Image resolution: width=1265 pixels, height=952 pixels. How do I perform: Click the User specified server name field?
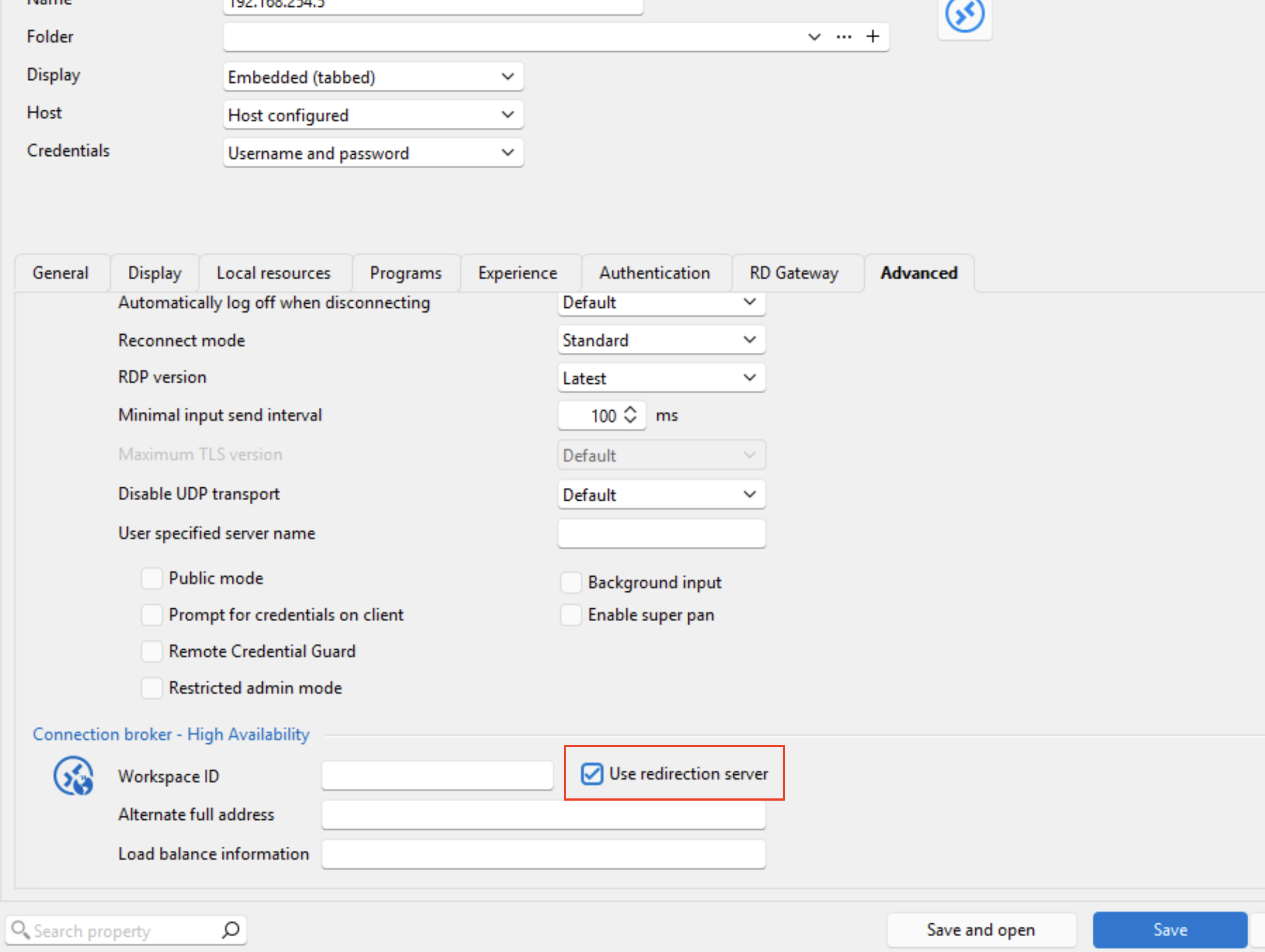(661, 533)
